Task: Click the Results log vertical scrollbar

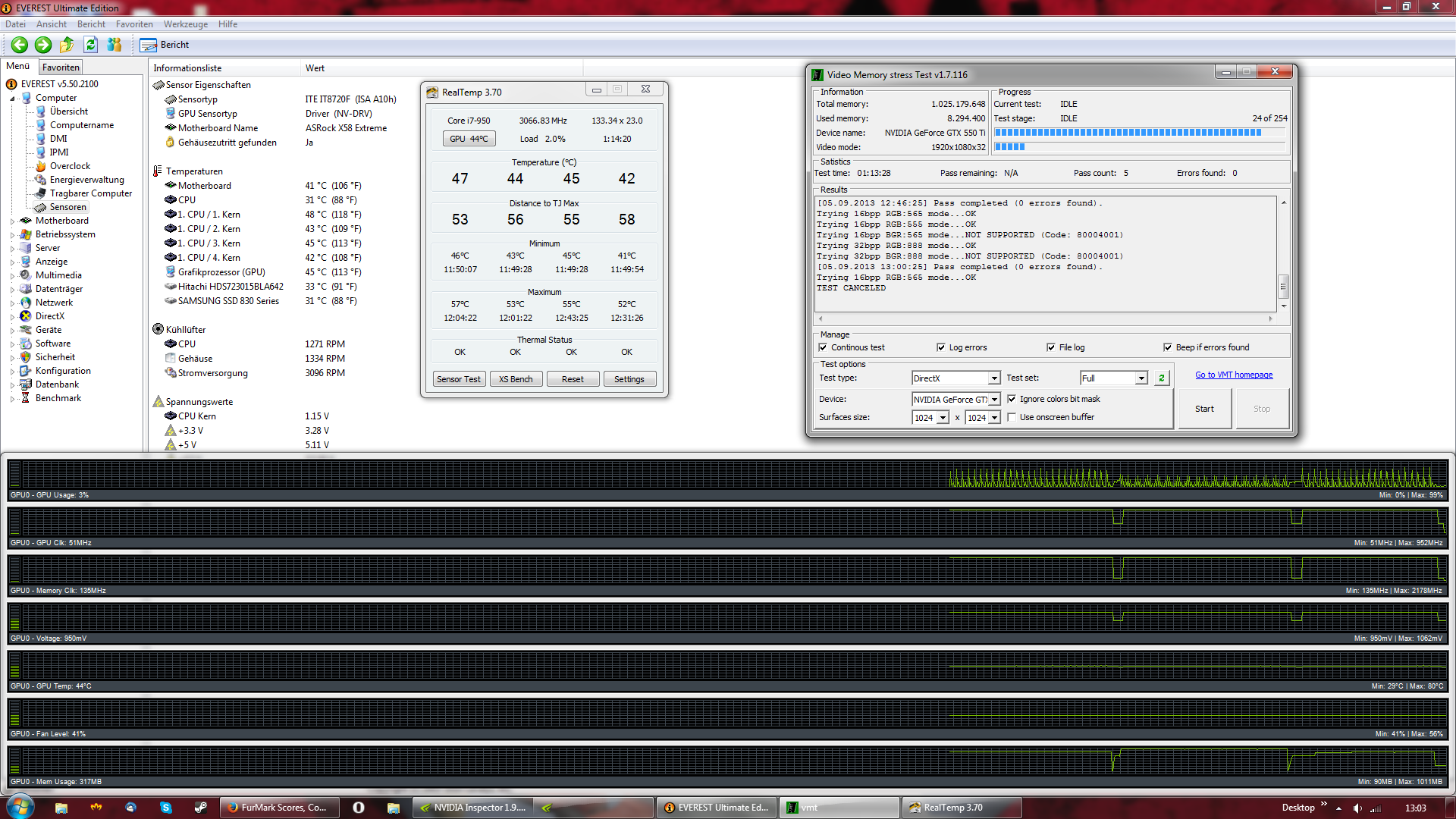Action: (x=1283, y=286)
